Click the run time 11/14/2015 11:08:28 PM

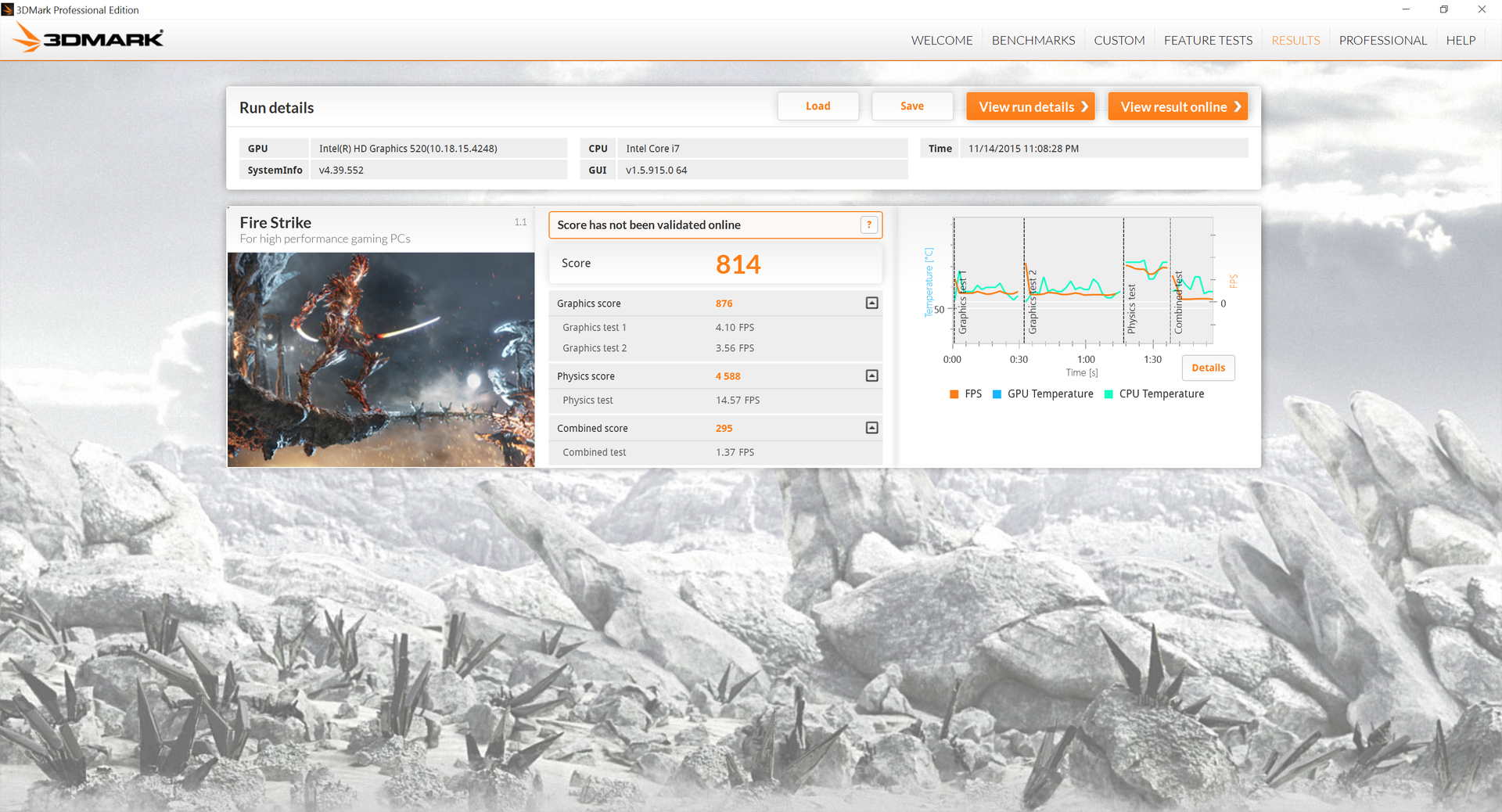tap(1023, 149)
